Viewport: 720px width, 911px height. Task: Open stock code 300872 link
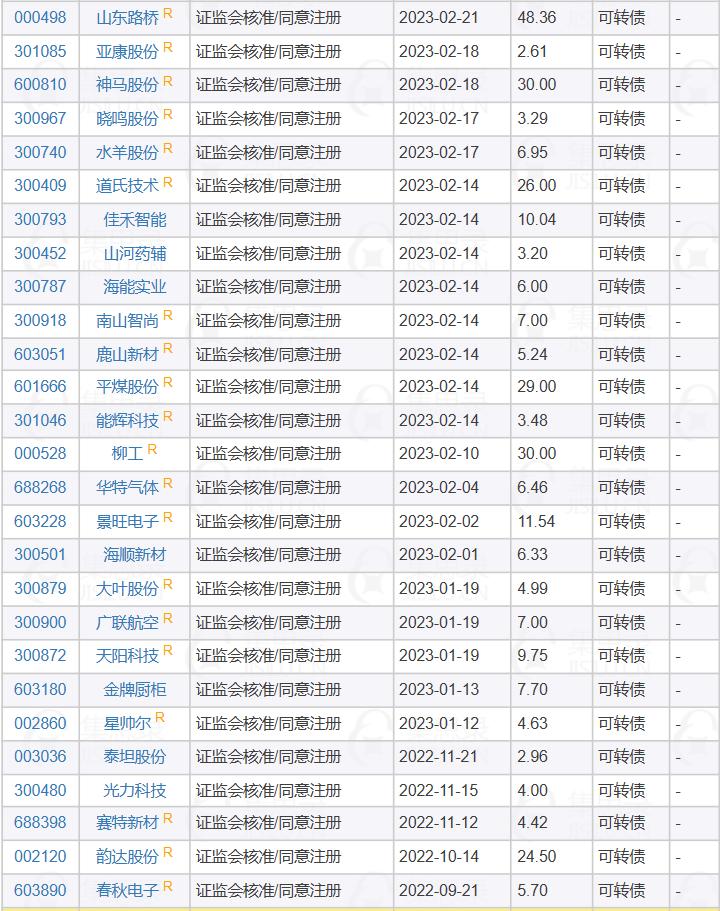[40, 655]
